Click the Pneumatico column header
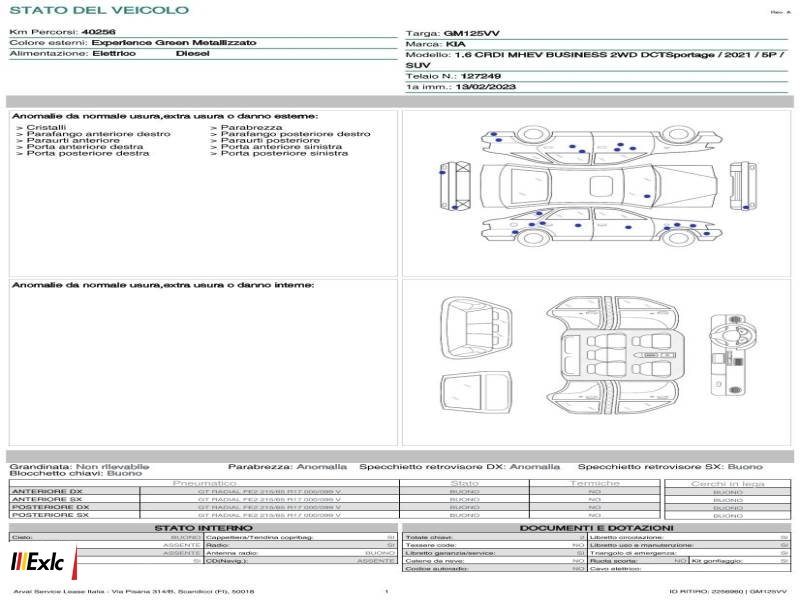 point(205,483)
